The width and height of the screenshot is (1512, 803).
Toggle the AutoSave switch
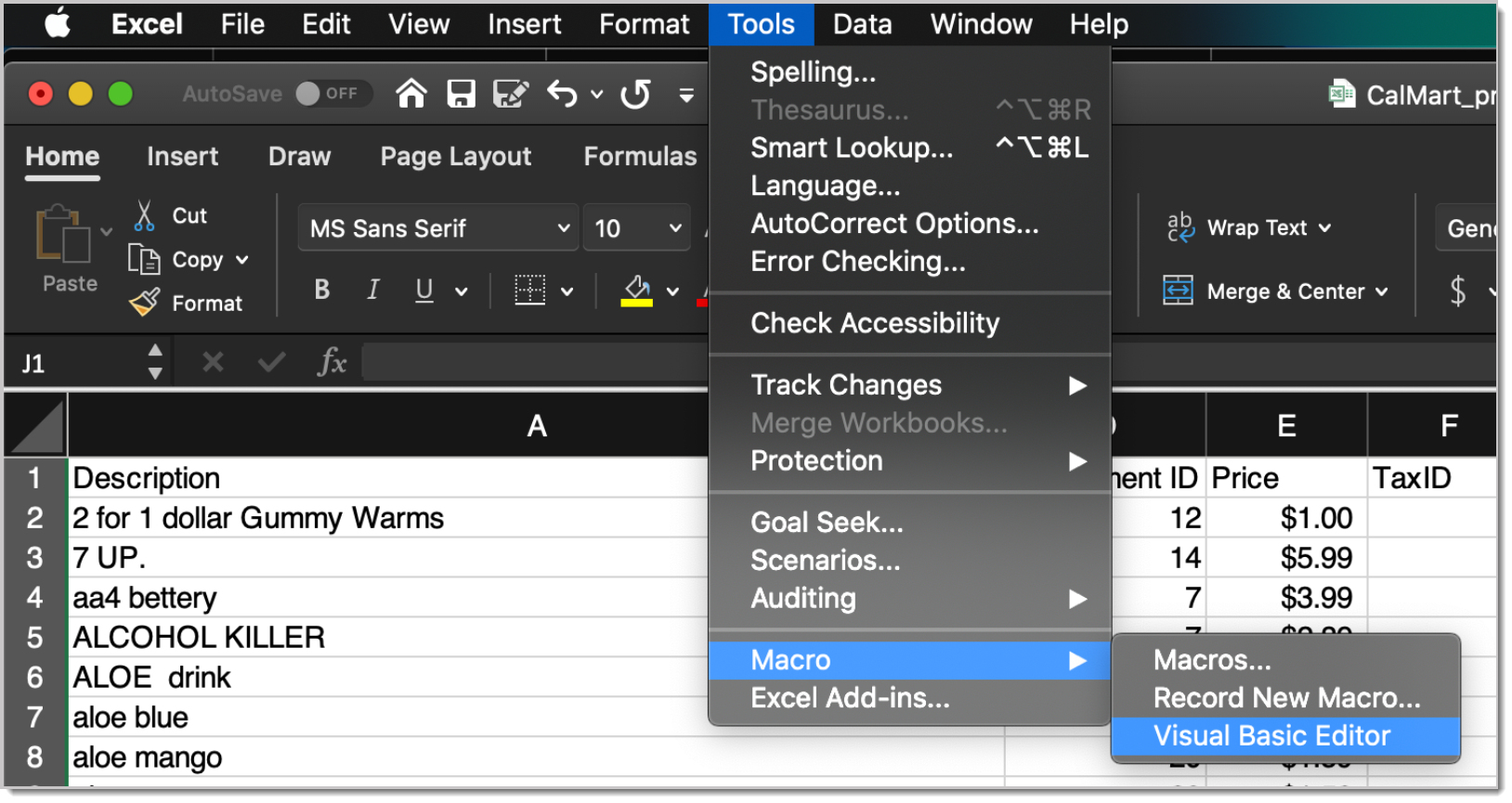click(332, 94)
